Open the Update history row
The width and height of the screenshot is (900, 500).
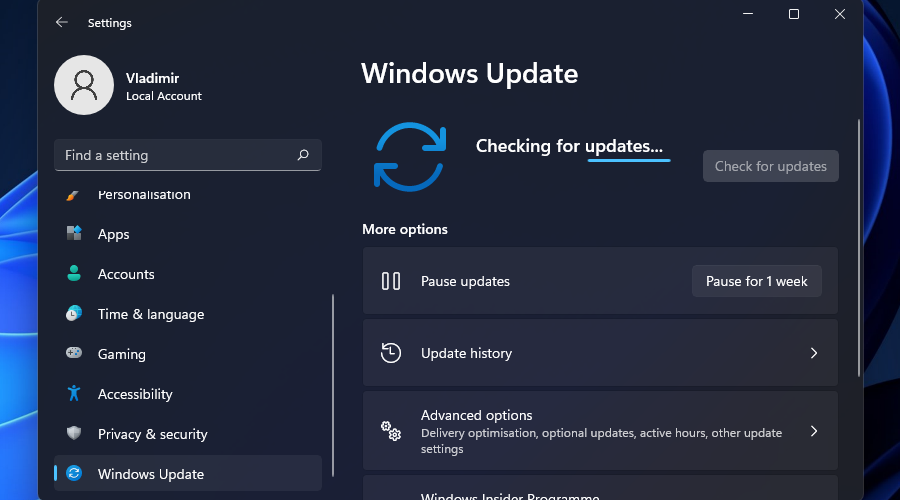(600, 353)
